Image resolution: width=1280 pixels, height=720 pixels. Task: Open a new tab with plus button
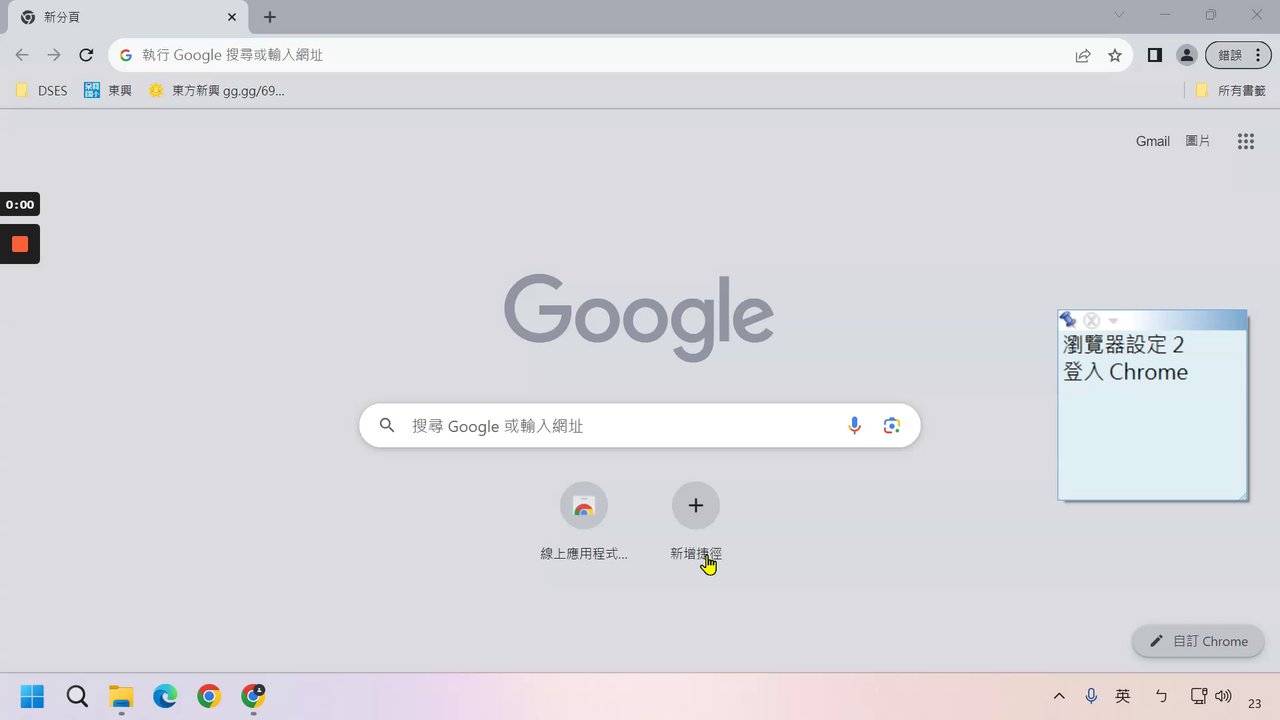point(270,17)
